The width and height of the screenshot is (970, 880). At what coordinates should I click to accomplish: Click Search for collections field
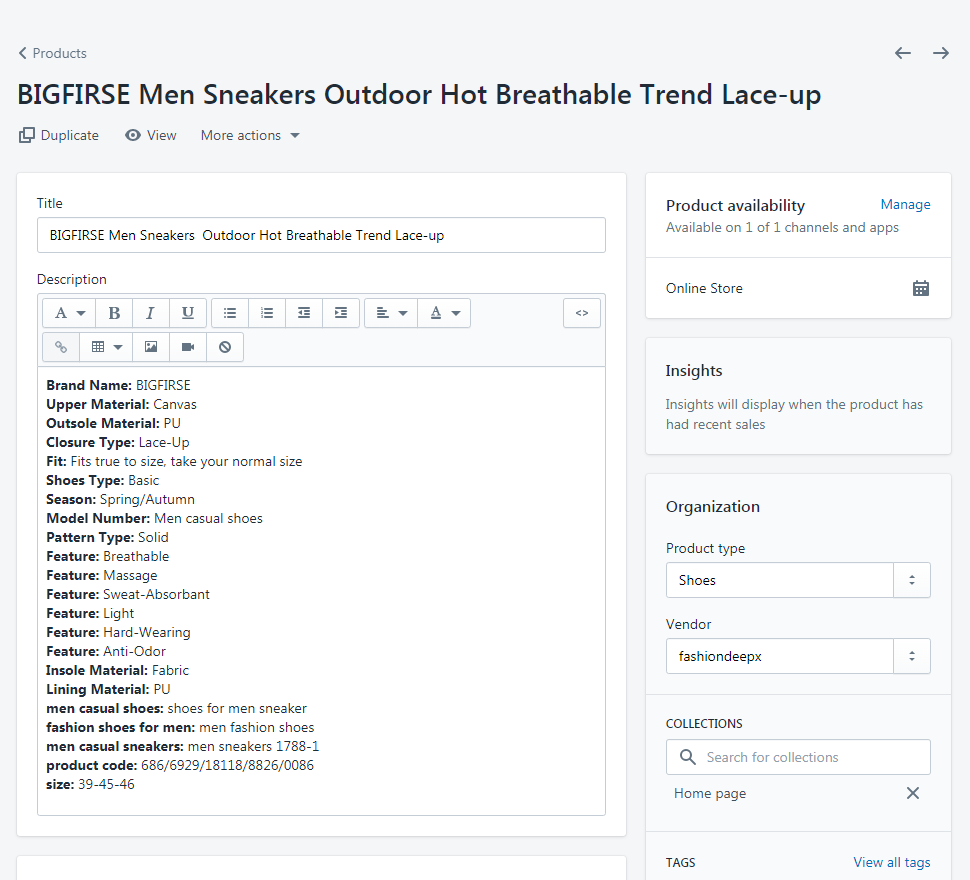[x=798, y=757]
